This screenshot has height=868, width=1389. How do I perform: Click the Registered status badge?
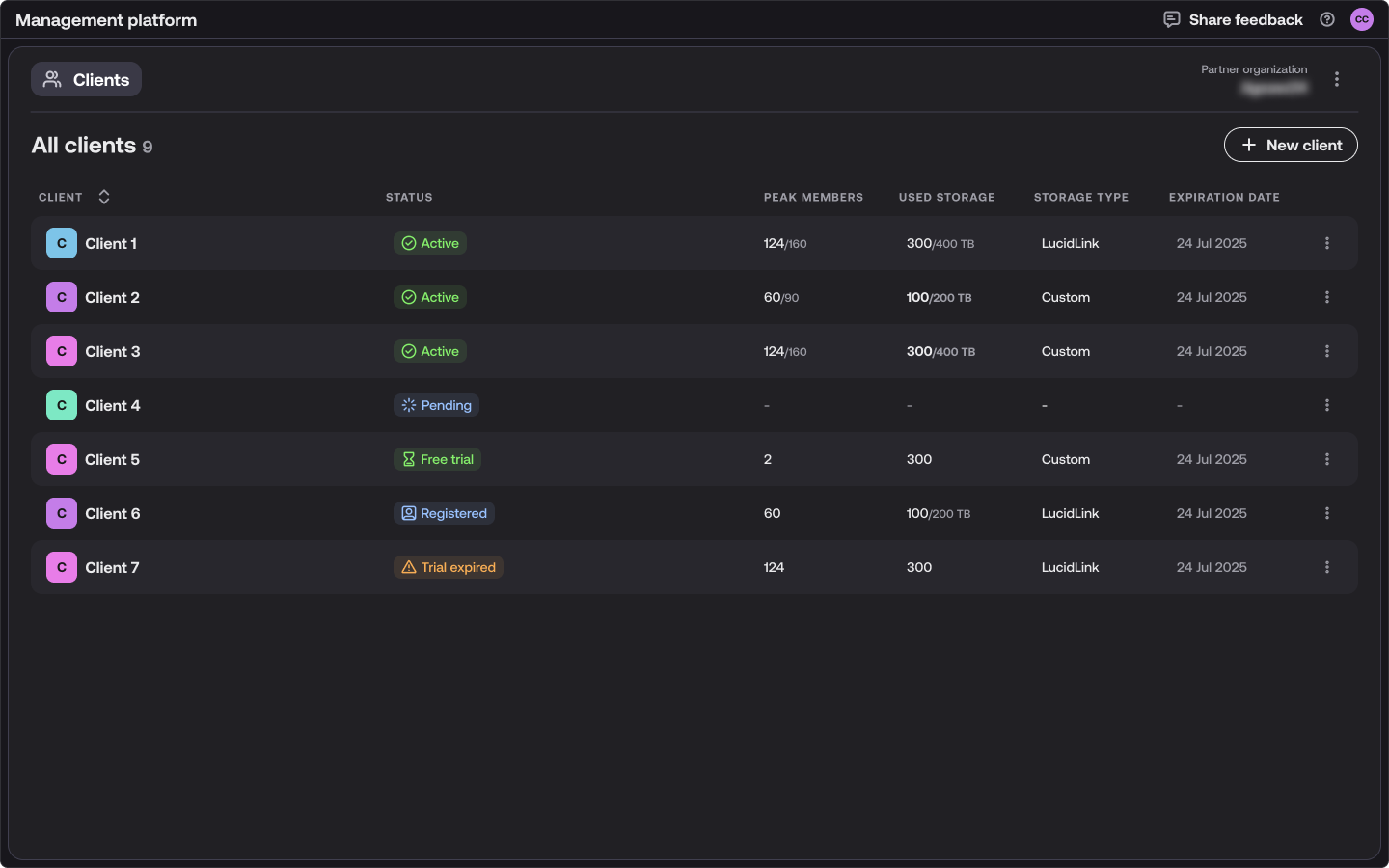[x=444, y=513]
